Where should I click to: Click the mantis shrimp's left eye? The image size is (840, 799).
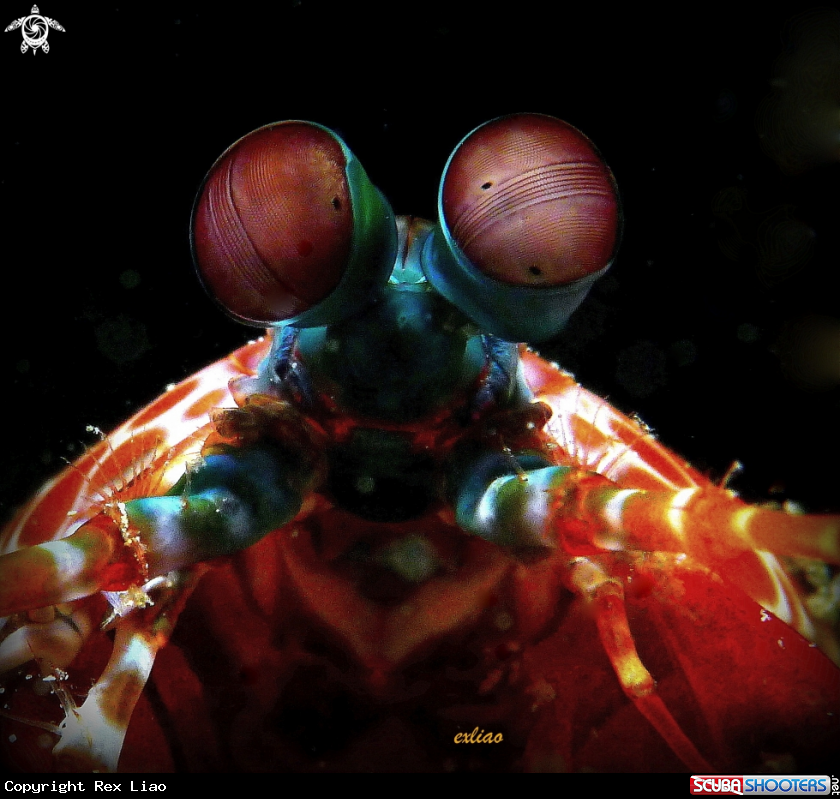pyautogui.click(x=272, y=222)
